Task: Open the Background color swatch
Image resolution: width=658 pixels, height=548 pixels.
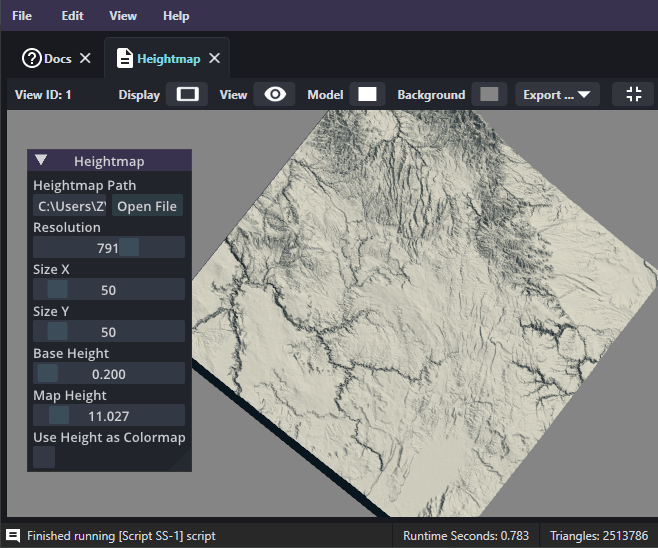Action: pos(489,94)
